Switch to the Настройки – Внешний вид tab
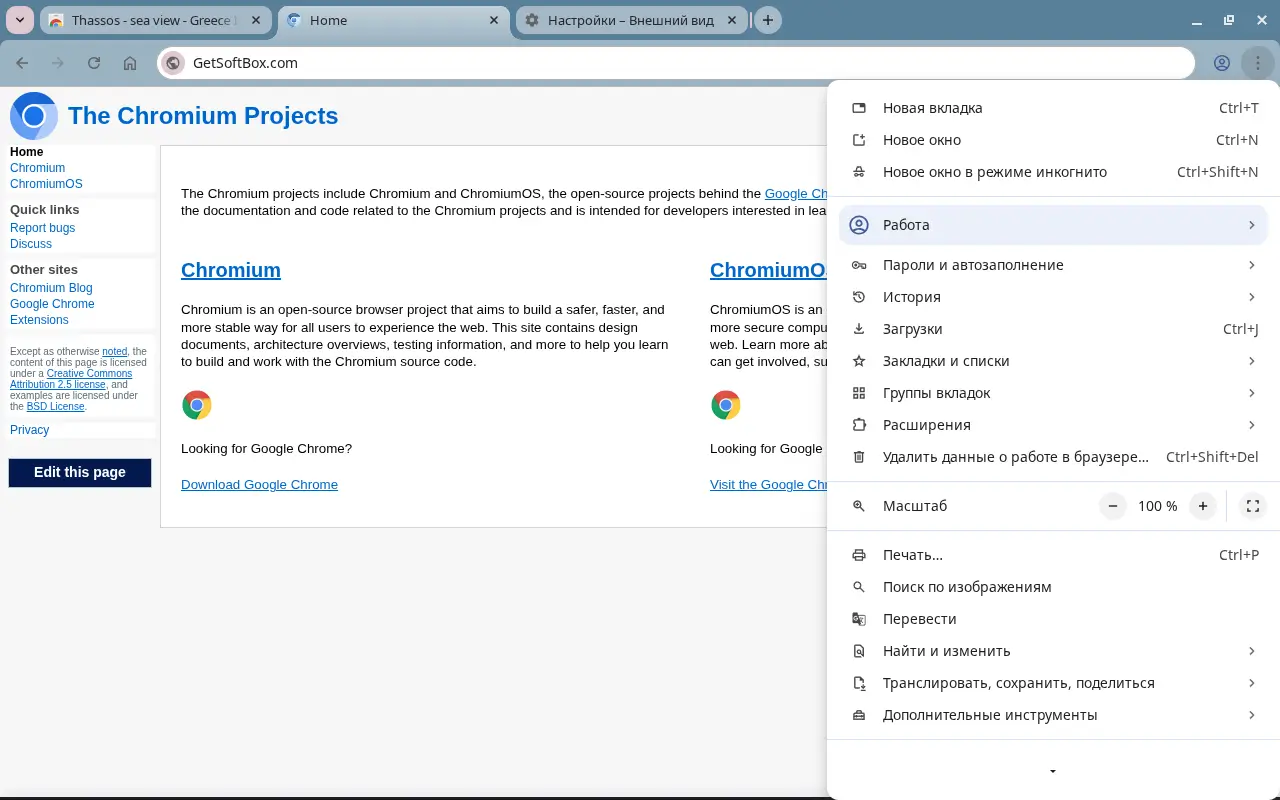 pyautogui.click(x=630, y=20)
